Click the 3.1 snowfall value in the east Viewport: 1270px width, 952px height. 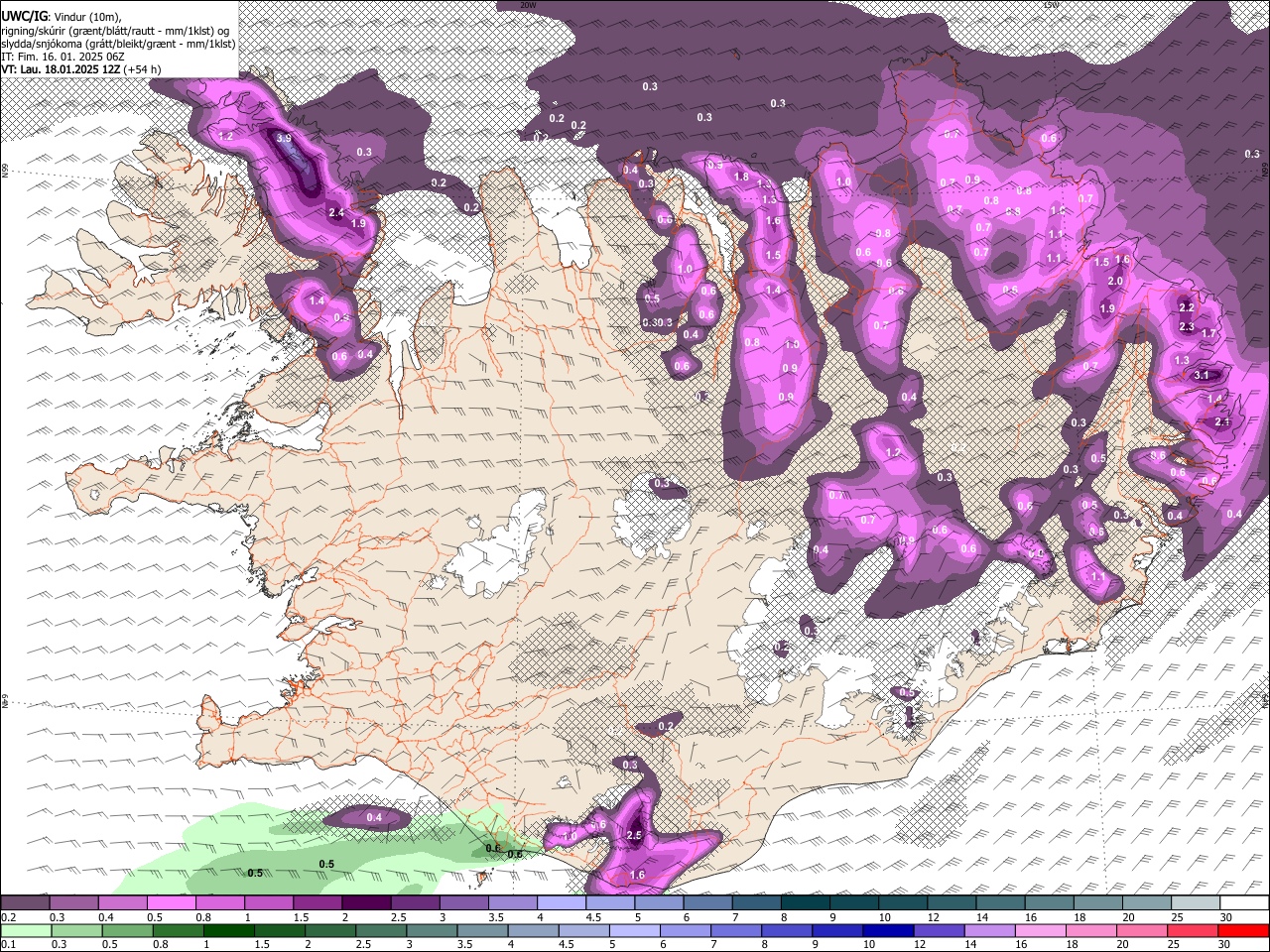[x=1202, y=376]
